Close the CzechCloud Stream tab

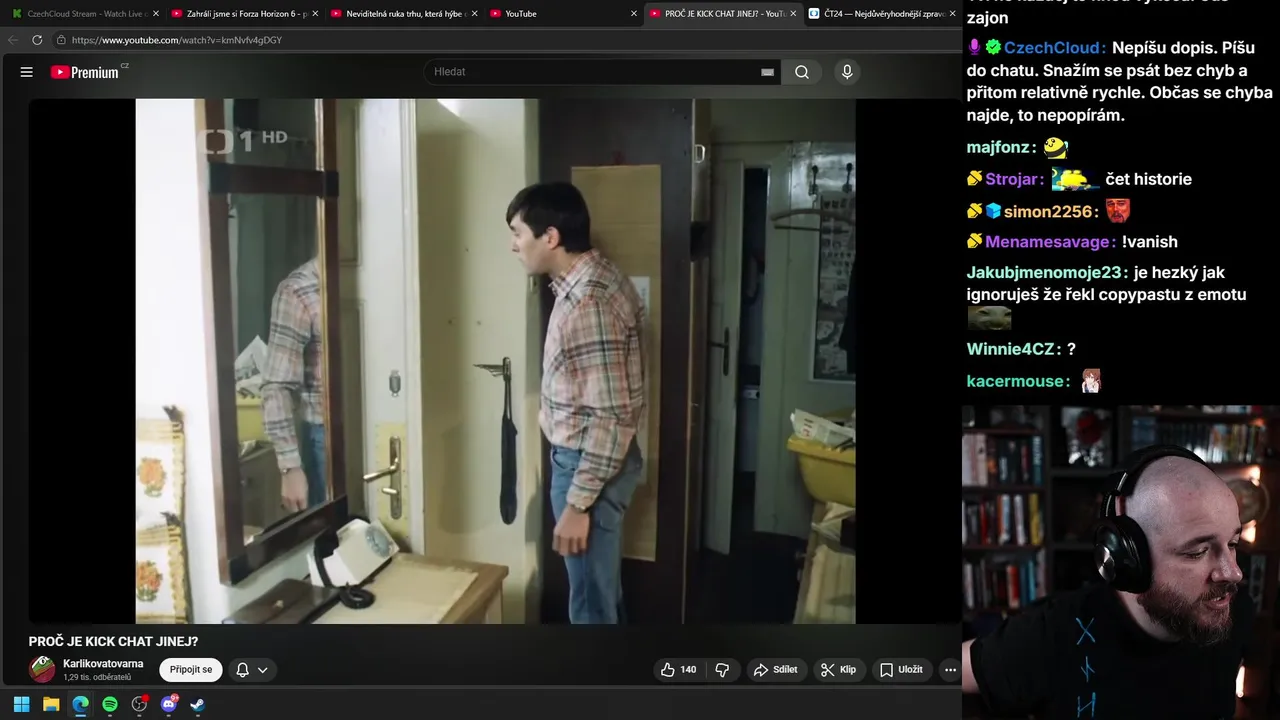pyautogui.click(x=156, y=14)
